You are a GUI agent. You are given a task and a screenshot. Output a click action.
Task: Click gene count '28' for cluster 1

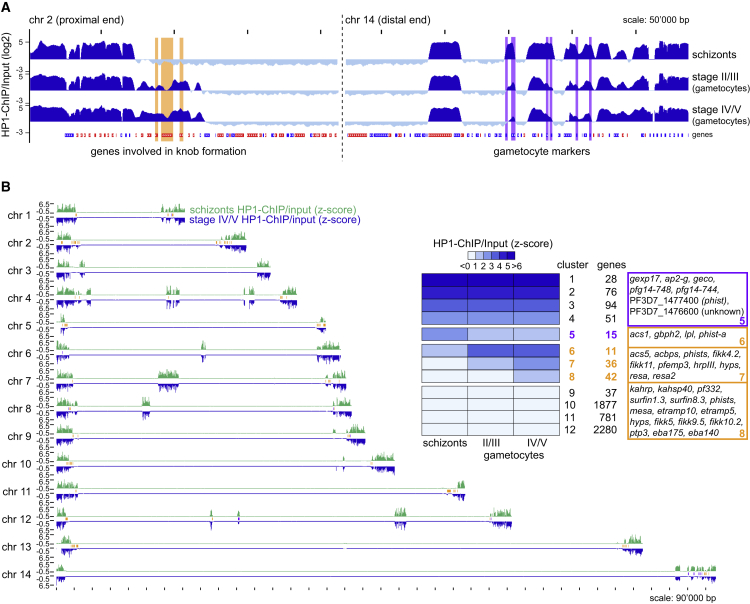611,279
